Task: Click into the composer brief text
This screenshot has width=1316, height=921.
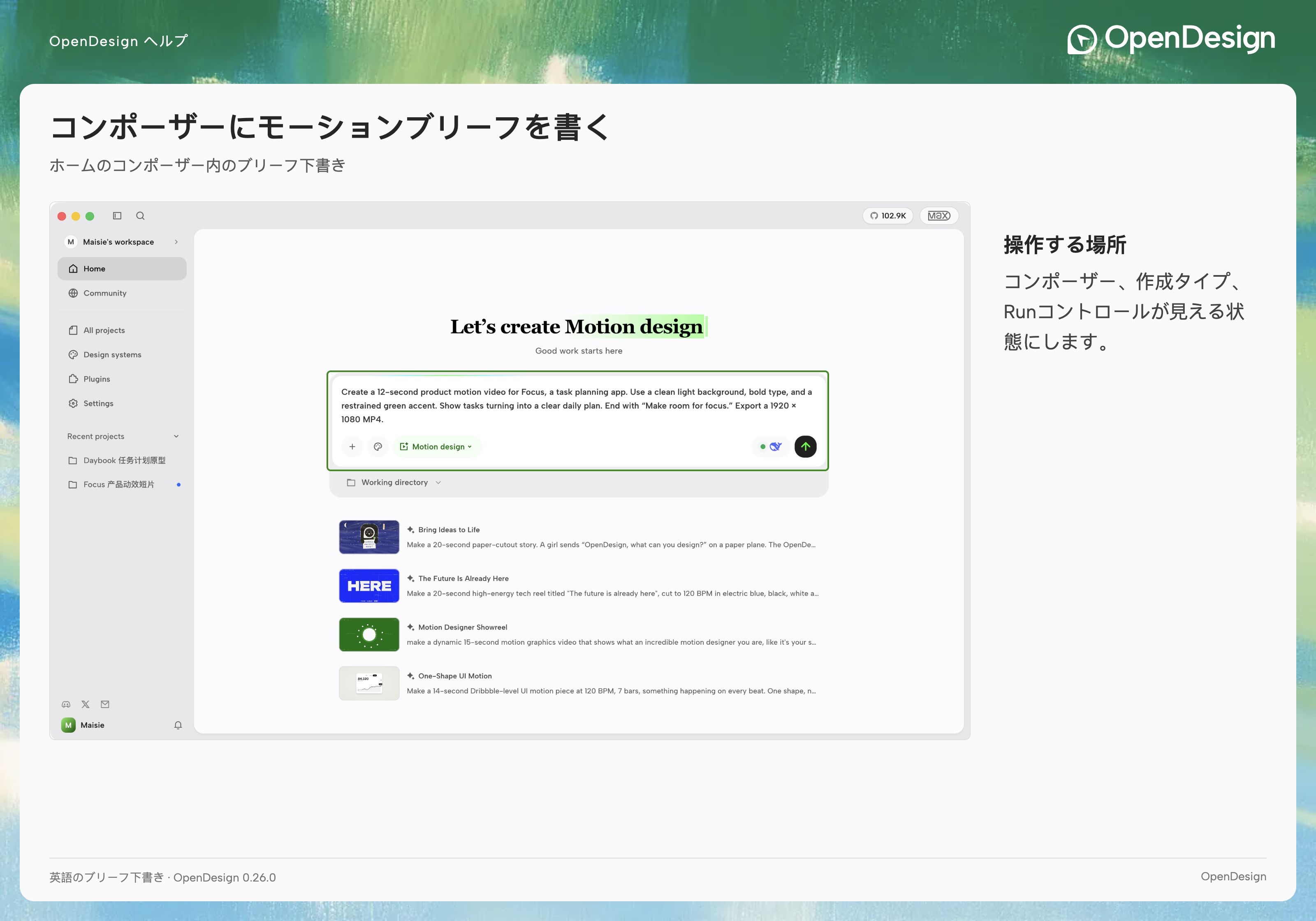Action: click(577, 406)
